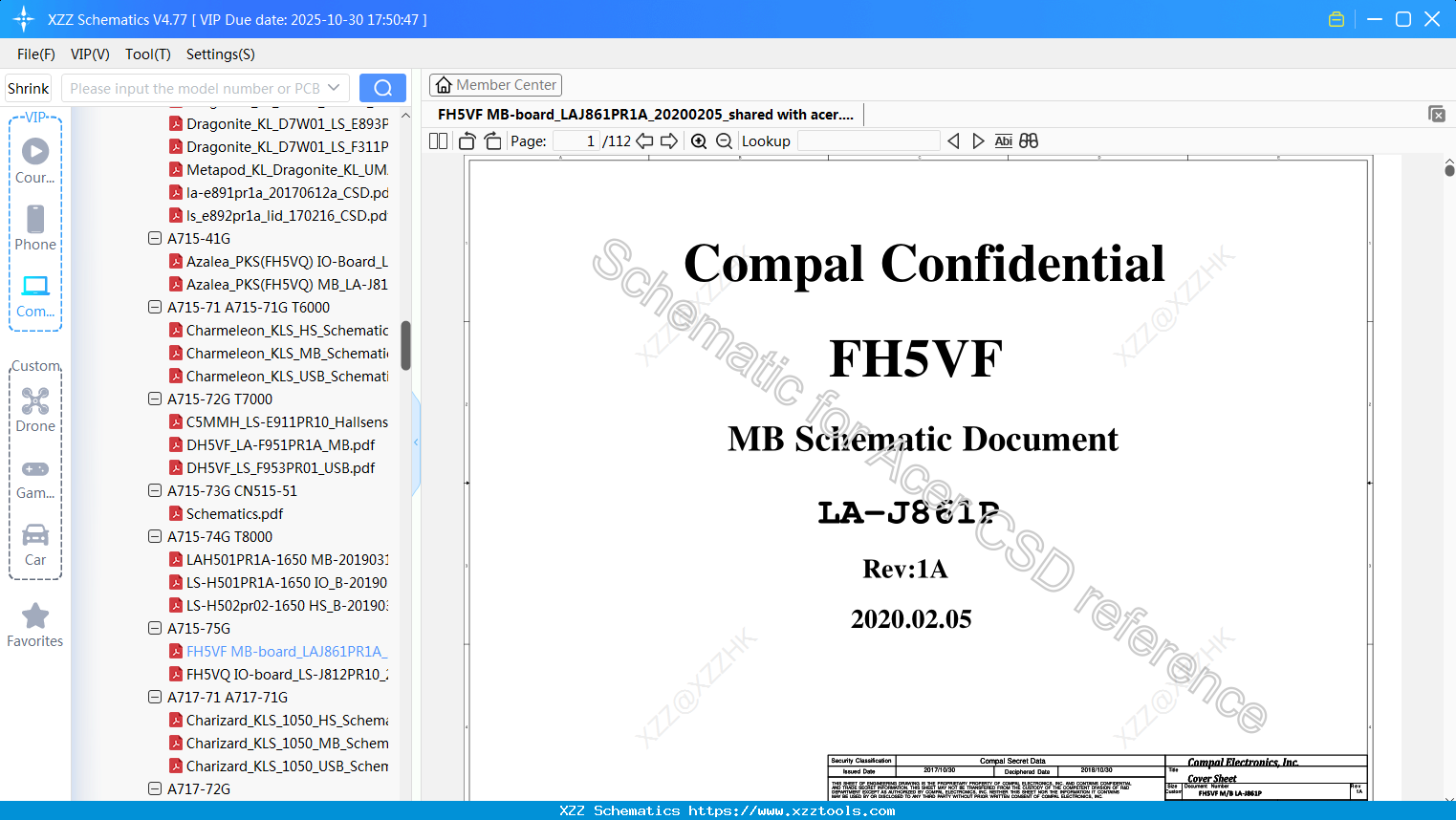Open the Settings(S) menu
Image resolution: width=1456 pixels, height=820 pixels.
[x=221, y=54]
